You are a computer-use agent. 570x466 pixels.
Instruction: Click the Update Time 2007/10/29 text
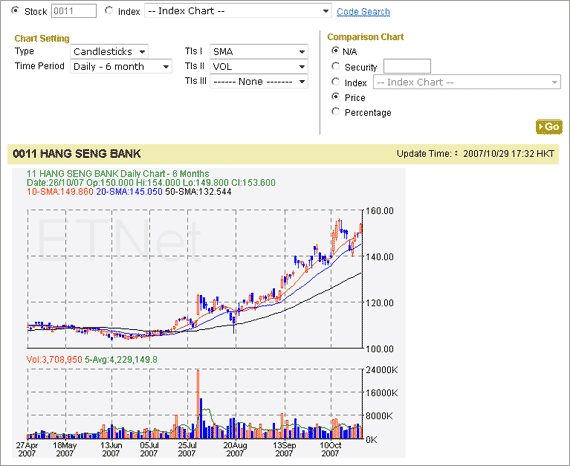pyautogui.click(x=475, y=154)
